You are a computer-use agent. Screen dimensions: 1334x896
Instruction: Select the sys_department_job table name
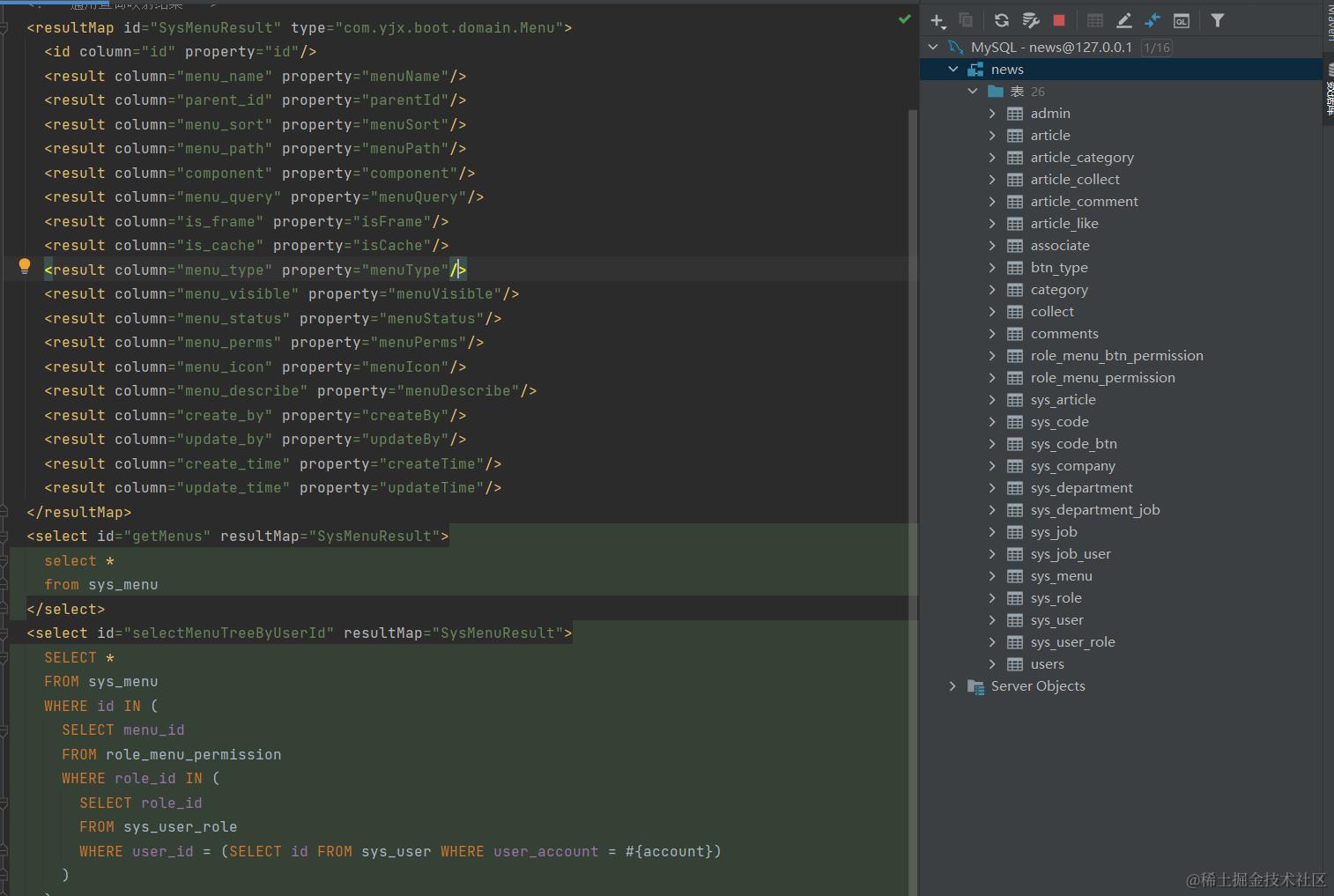(1095, 510)
